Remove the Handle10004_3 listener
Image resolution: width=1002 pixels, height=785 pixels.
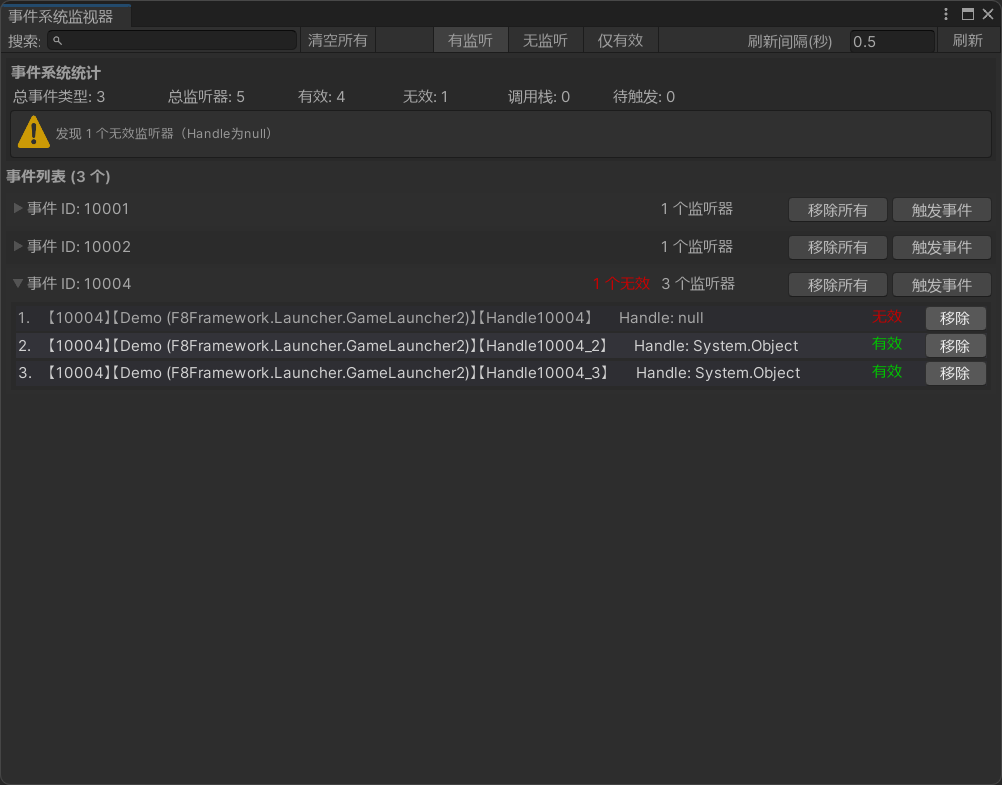955,373
